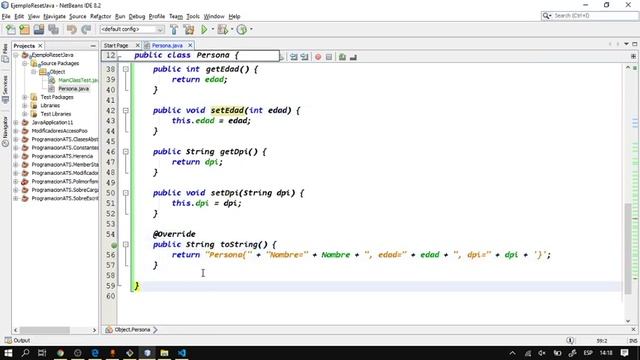Viewport: 640px width, 360px height.
Task: Collapse the getDpi method fold
Action: click(126, 152)
